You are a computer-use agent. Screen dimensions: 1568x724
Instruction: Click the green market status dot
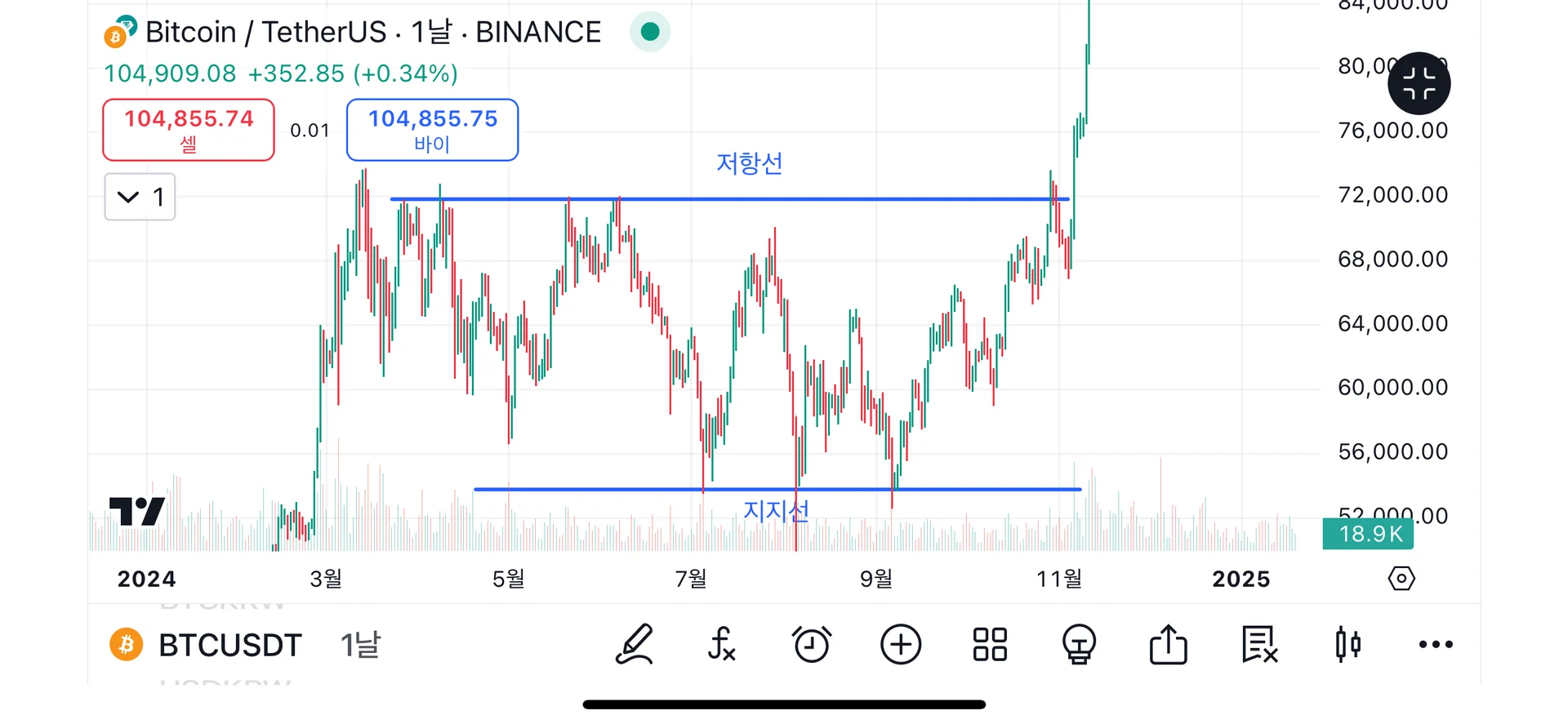[650, 32]
